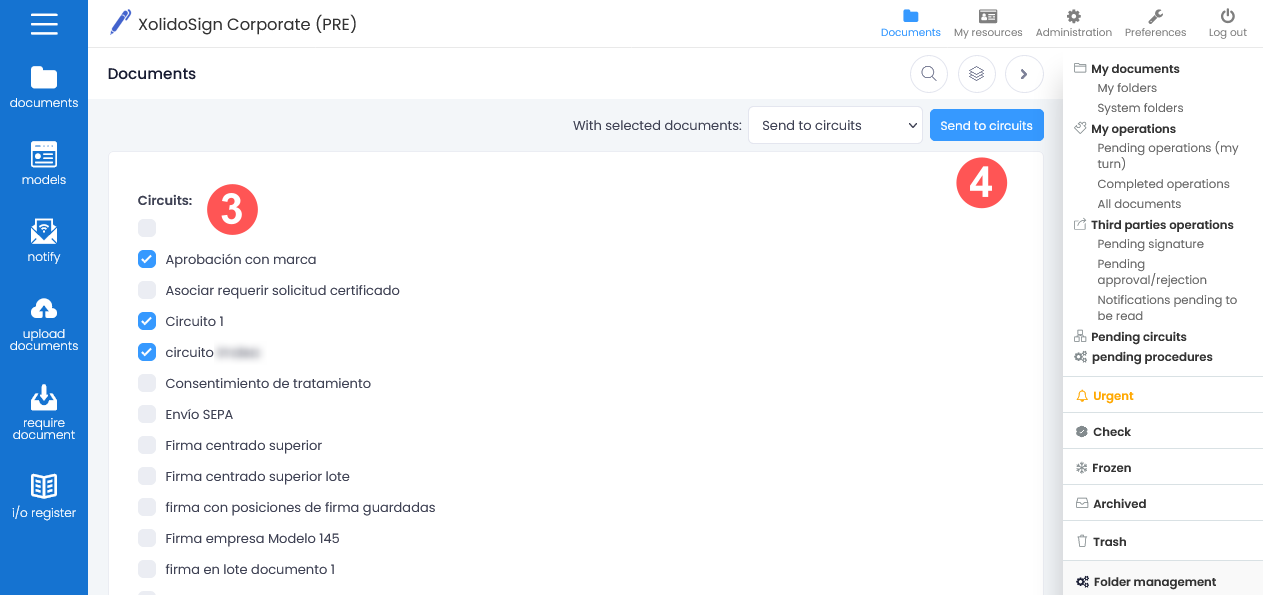Open the documents folder sidebar icon
The image size is (1263, 595).
click(x=44, y=78)
